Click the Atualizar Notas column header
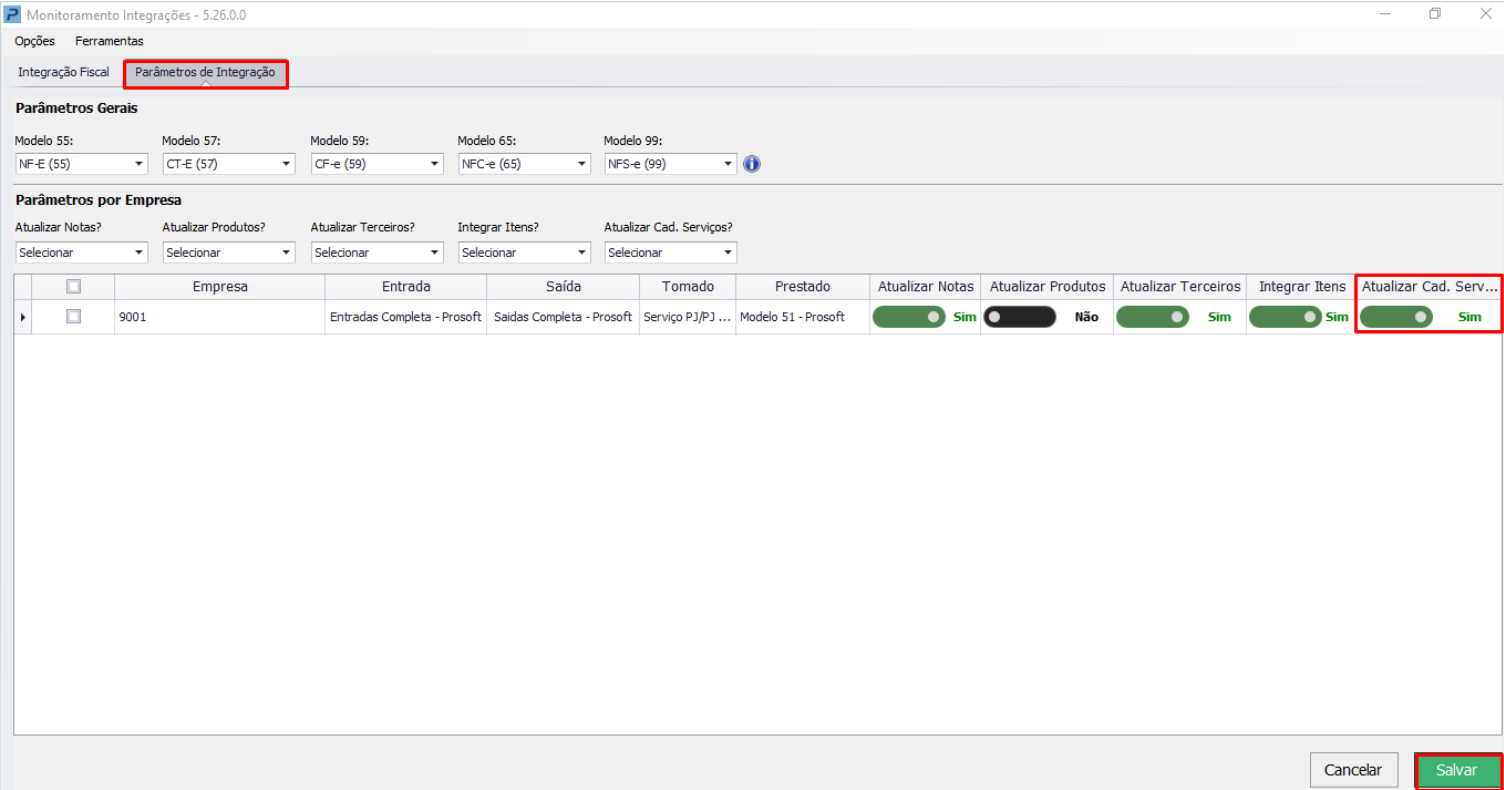The image size is (1504, 790). tap(925, 287)
